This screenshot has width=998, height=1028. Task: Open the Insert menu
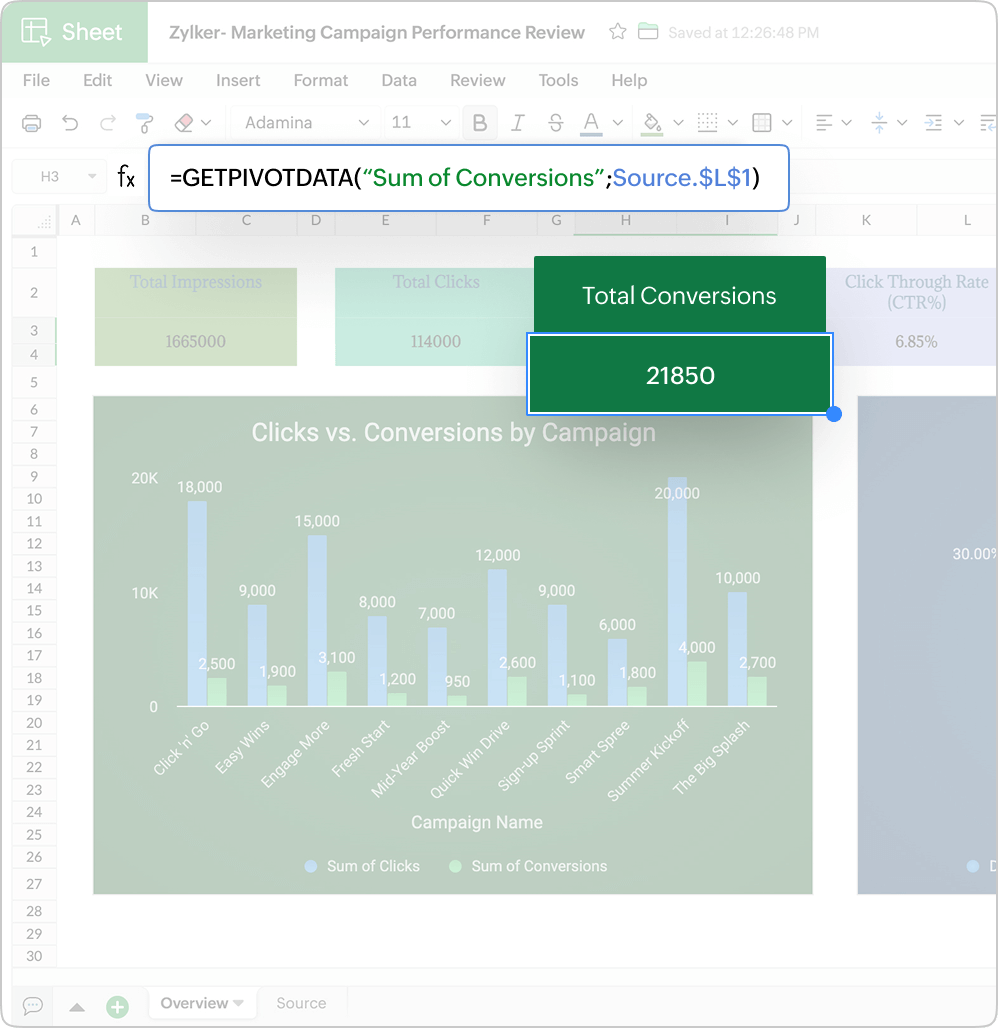pos(238,80)
